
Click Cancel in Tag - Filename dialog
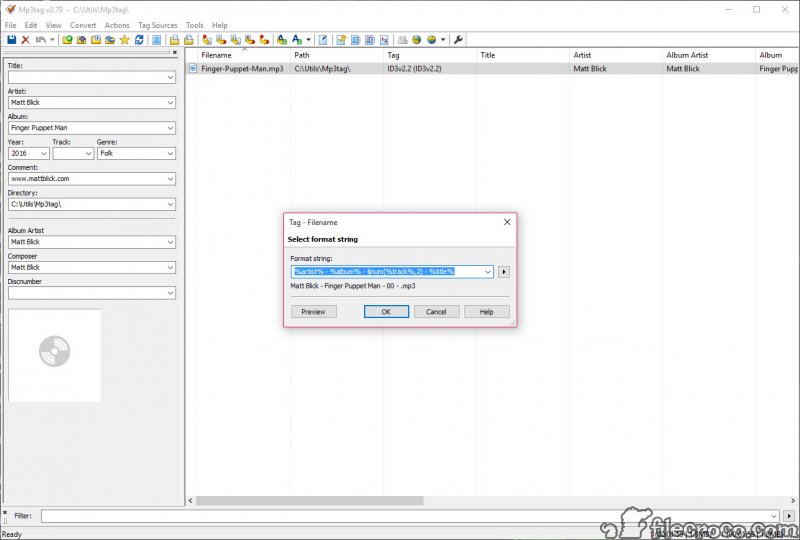pyautogui.click(x=436, y=311)
